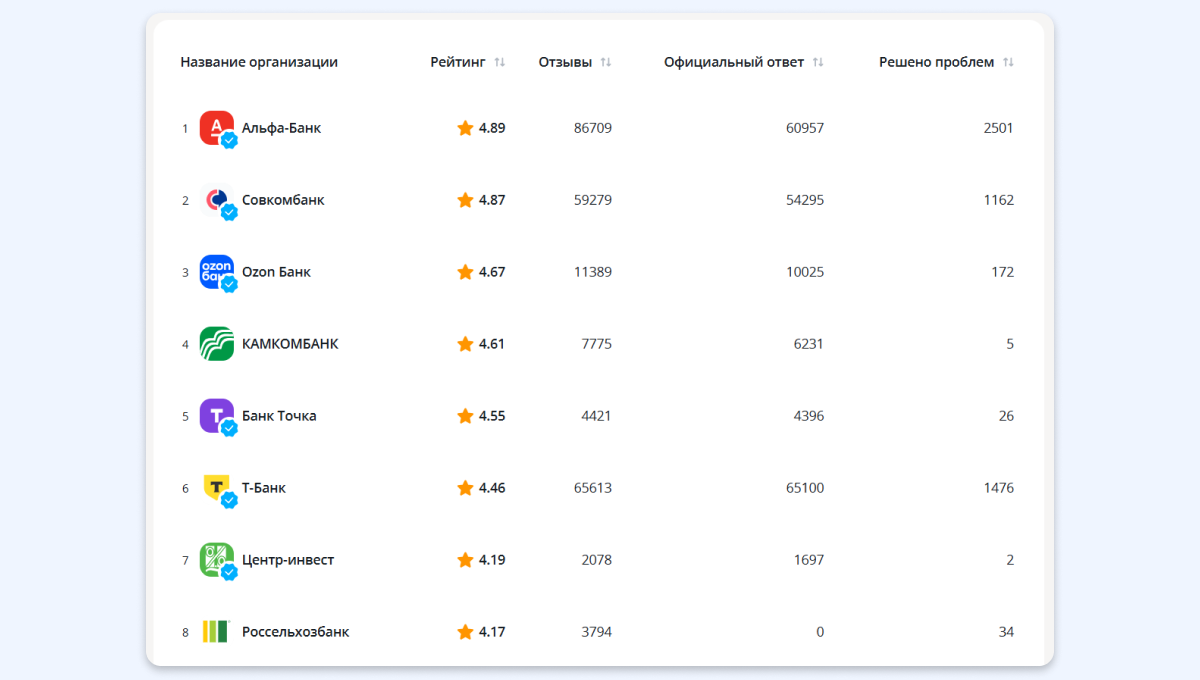Viewport: 1200px width, 680px height.
Task: Click the Россельхозбанк name text
Action: pos(295,632)
